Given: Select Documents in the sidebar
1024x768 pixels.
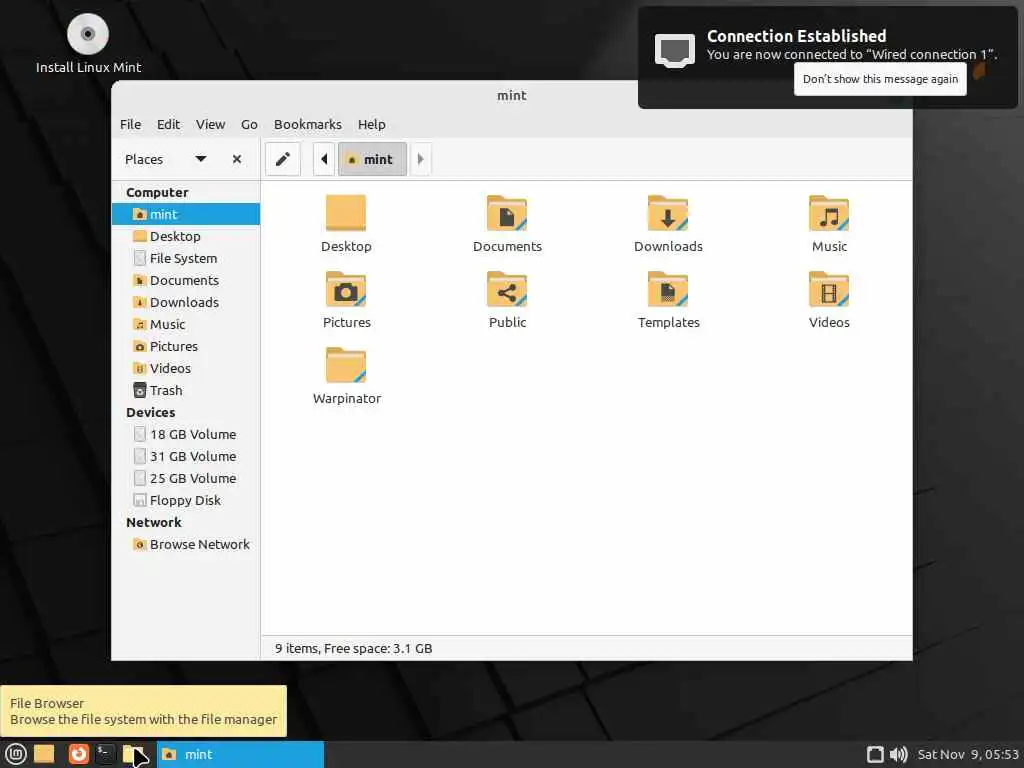Looking at the screenshot, I should tap(186, 280).
